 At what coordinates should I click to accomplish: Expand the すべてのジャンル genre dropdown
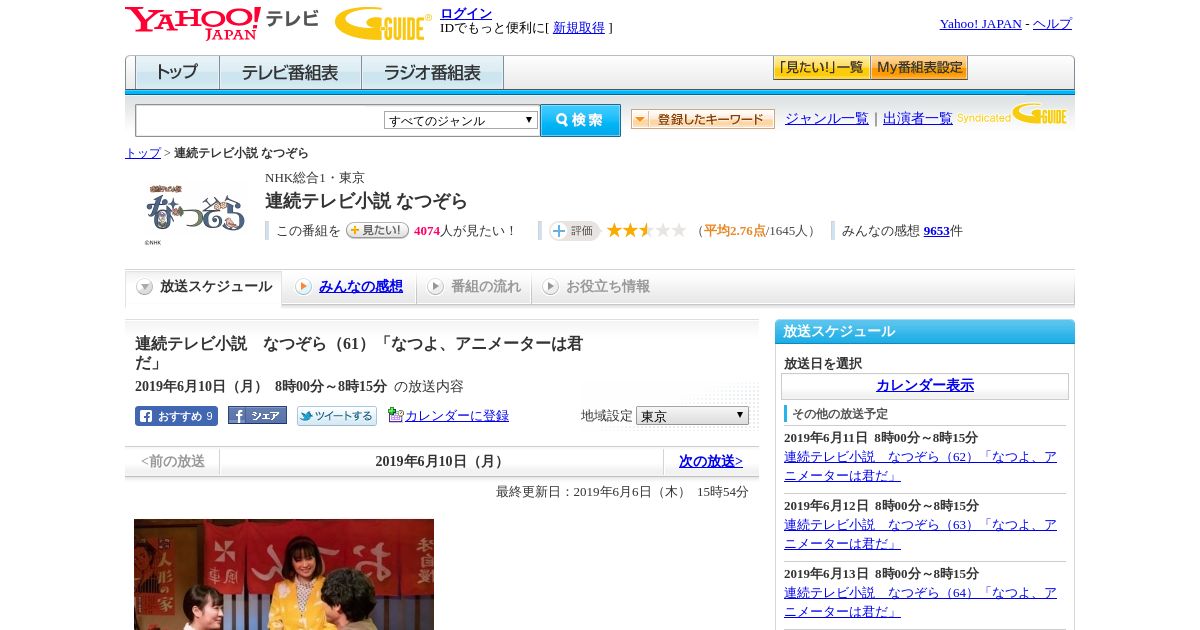tap(461, 120)
